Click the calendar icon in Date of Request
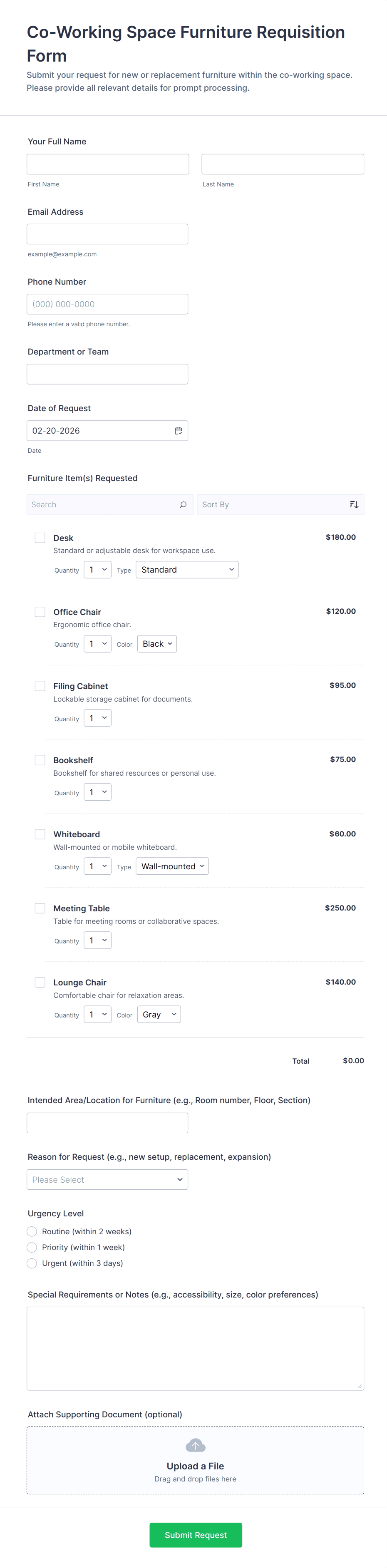 coord(178,431)
